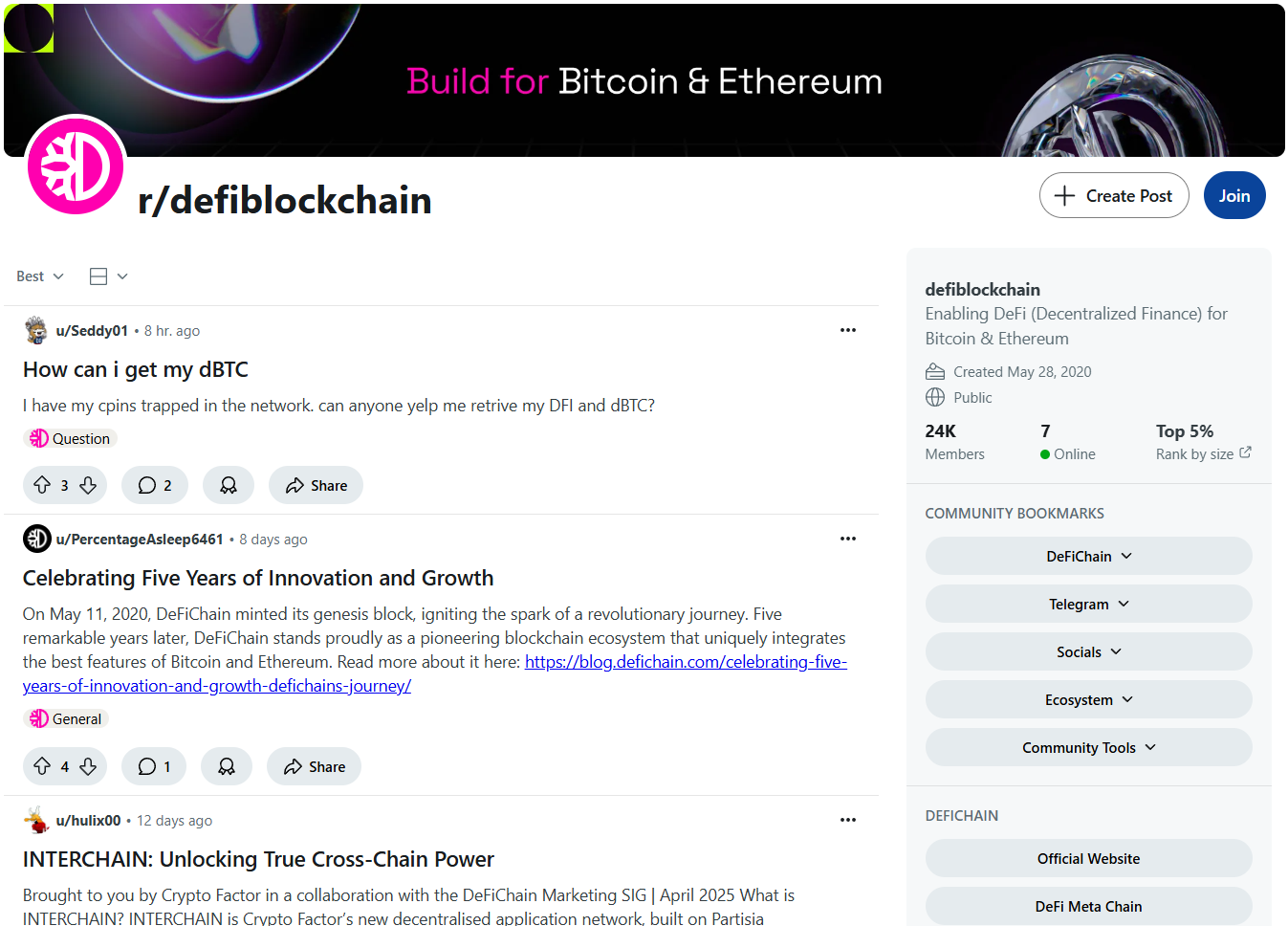This screenshot has width=1288, height=926.
Task: Open options menu for hulix00's INTERCHAIN post
Action: [848, 820]
